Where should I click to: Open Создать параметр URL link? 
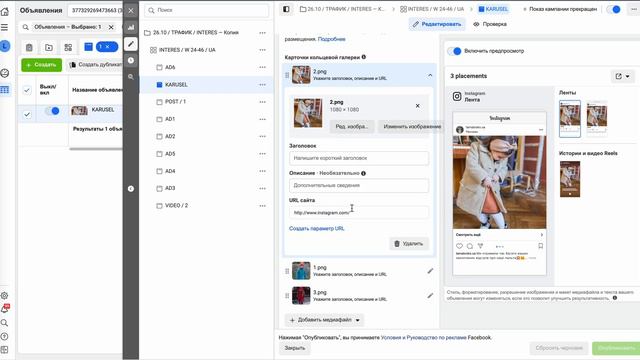click(317, 229)
